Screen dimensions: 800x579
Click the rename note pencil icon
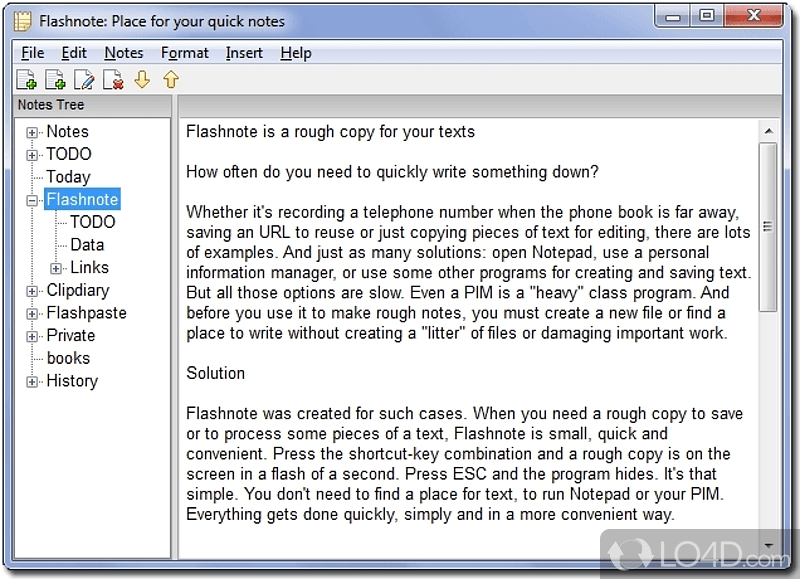coord(84,80)
